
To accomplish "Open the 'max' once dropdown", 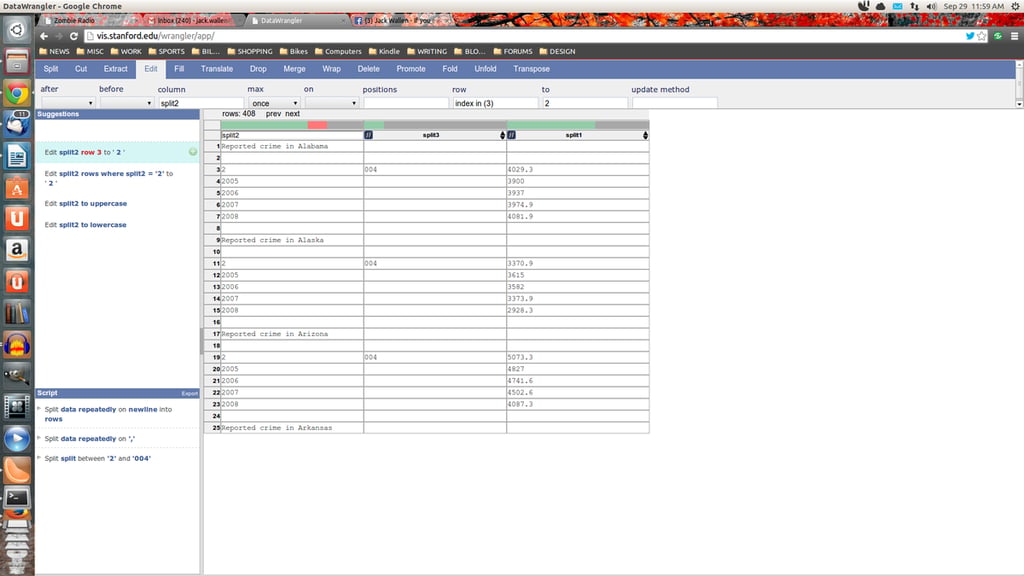I will (x=274, y=103).
